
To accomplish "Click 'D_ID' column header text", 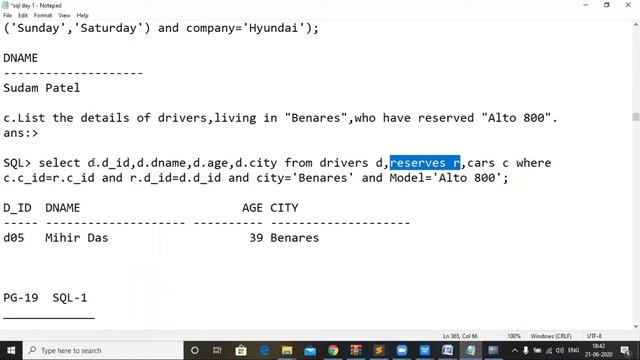I will pos(17,208).
